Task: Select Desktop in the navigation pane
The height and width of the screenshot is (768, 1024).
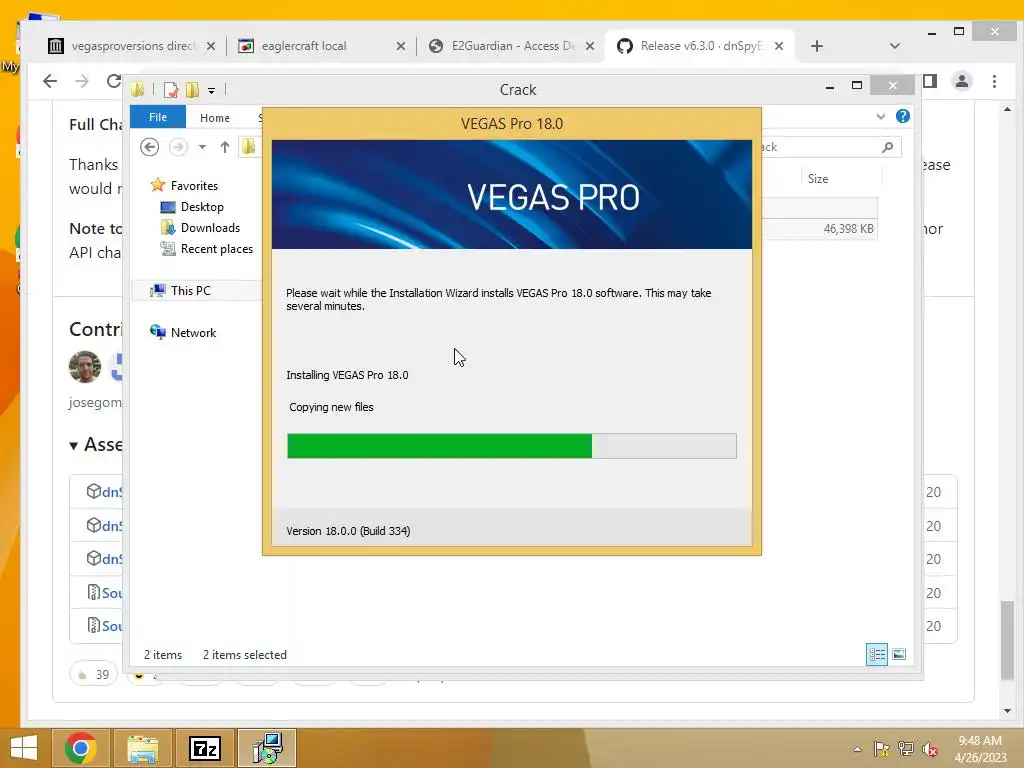Action: click(x=202, y=206)
